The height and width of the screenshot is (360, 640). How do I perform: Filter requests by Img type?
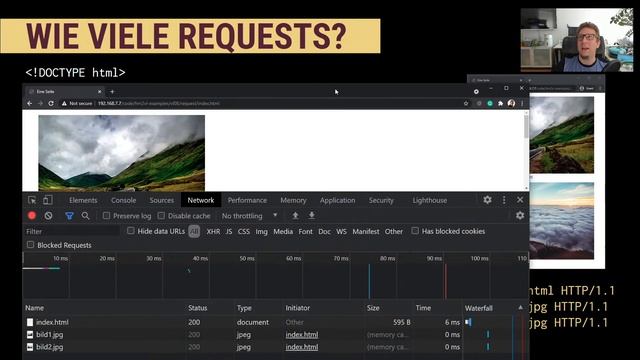click(x=261, y=231)
